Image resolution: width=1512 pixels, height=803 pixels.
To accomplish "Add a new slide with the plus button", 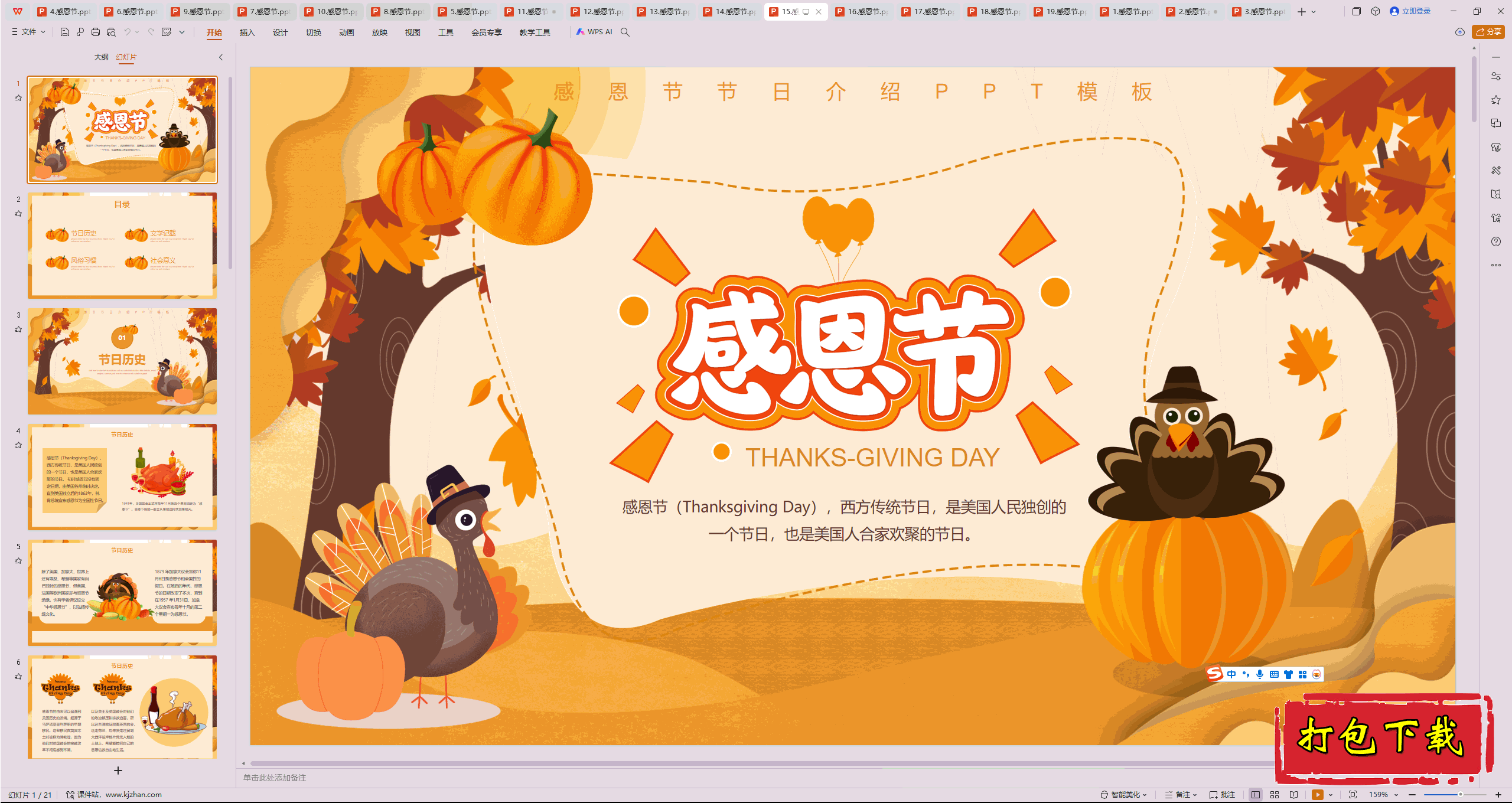I will click(x=118, y=771).
